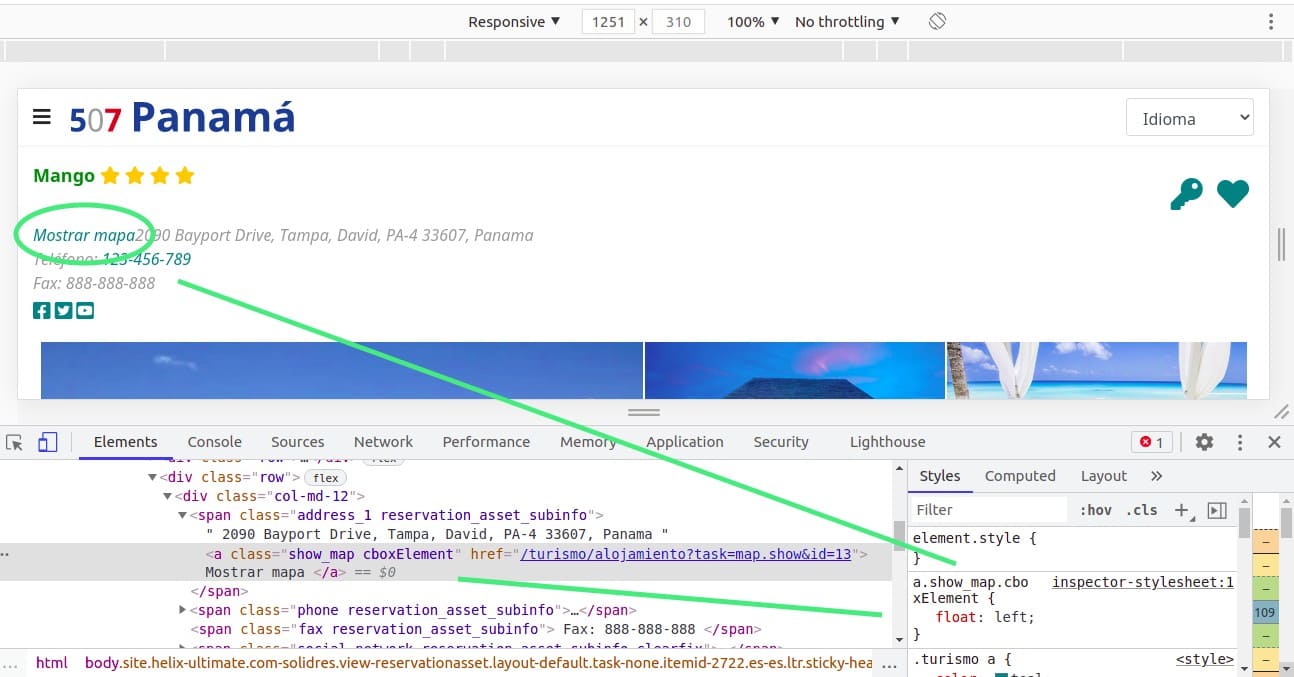
Task: Click the Mostrar mapa link
Action: click(84, 236)
